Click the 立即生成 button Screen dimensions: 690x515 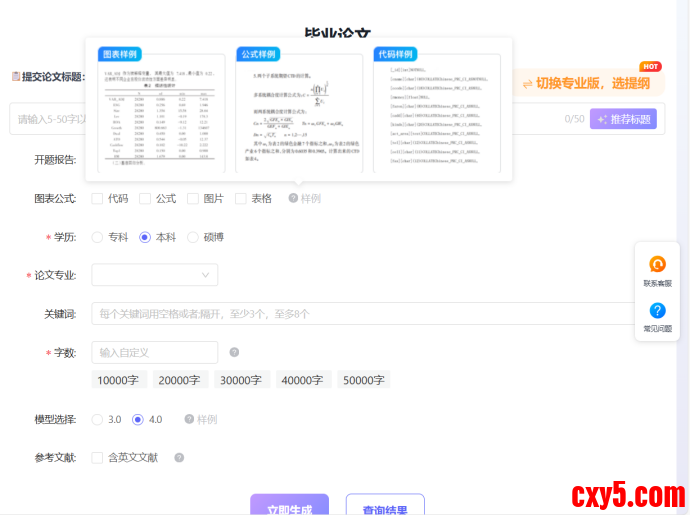tap(290, 504)
